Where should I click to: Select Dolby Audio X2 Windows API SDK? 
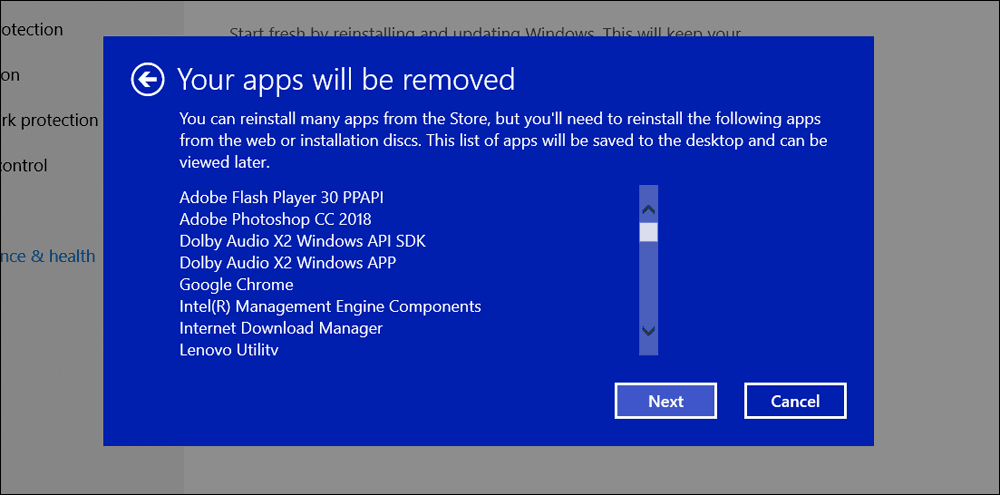(302, 241)
